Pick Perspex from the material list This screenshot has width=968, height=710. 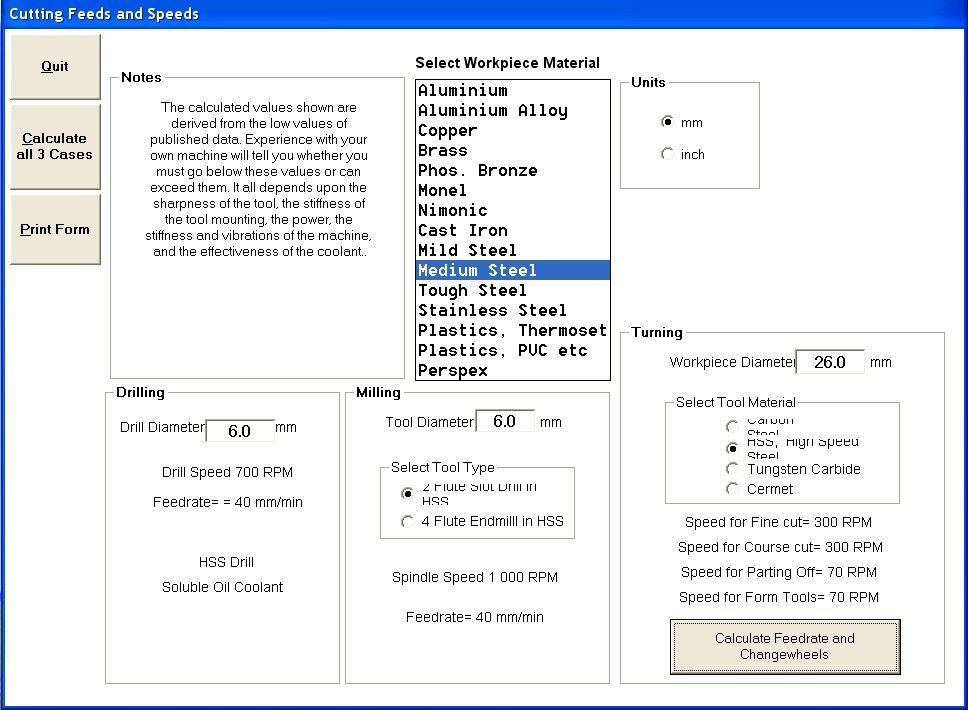tap(512, 370)
